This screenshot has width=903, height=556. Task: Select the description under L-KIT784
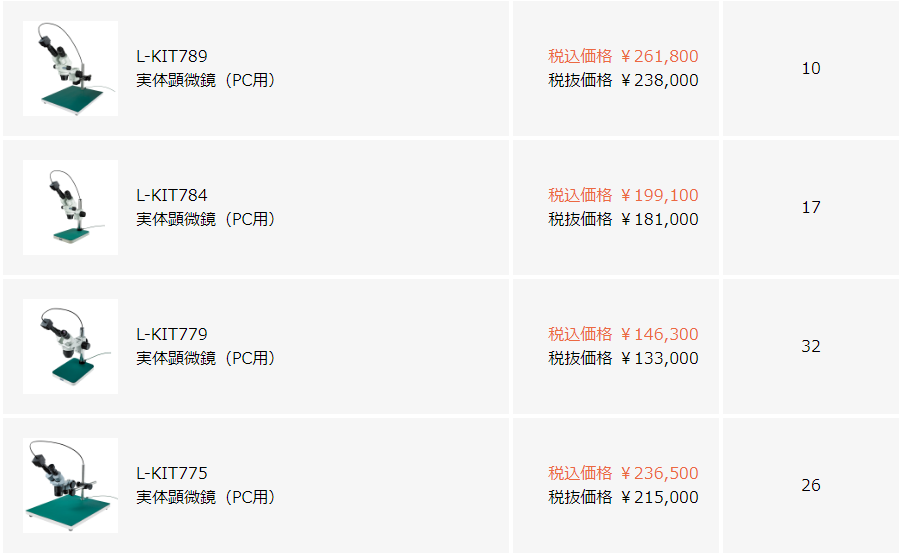(x=206, y=219)
